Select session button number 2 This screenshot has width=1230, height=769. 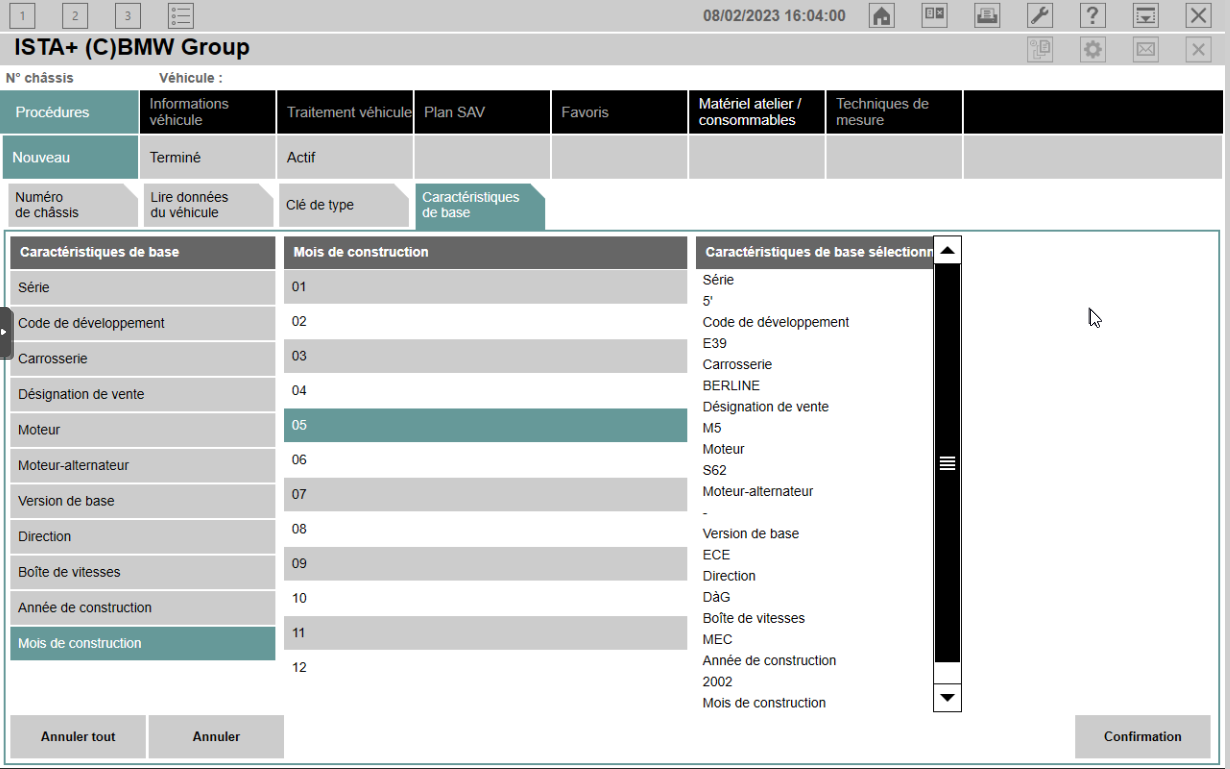[75, 15]
